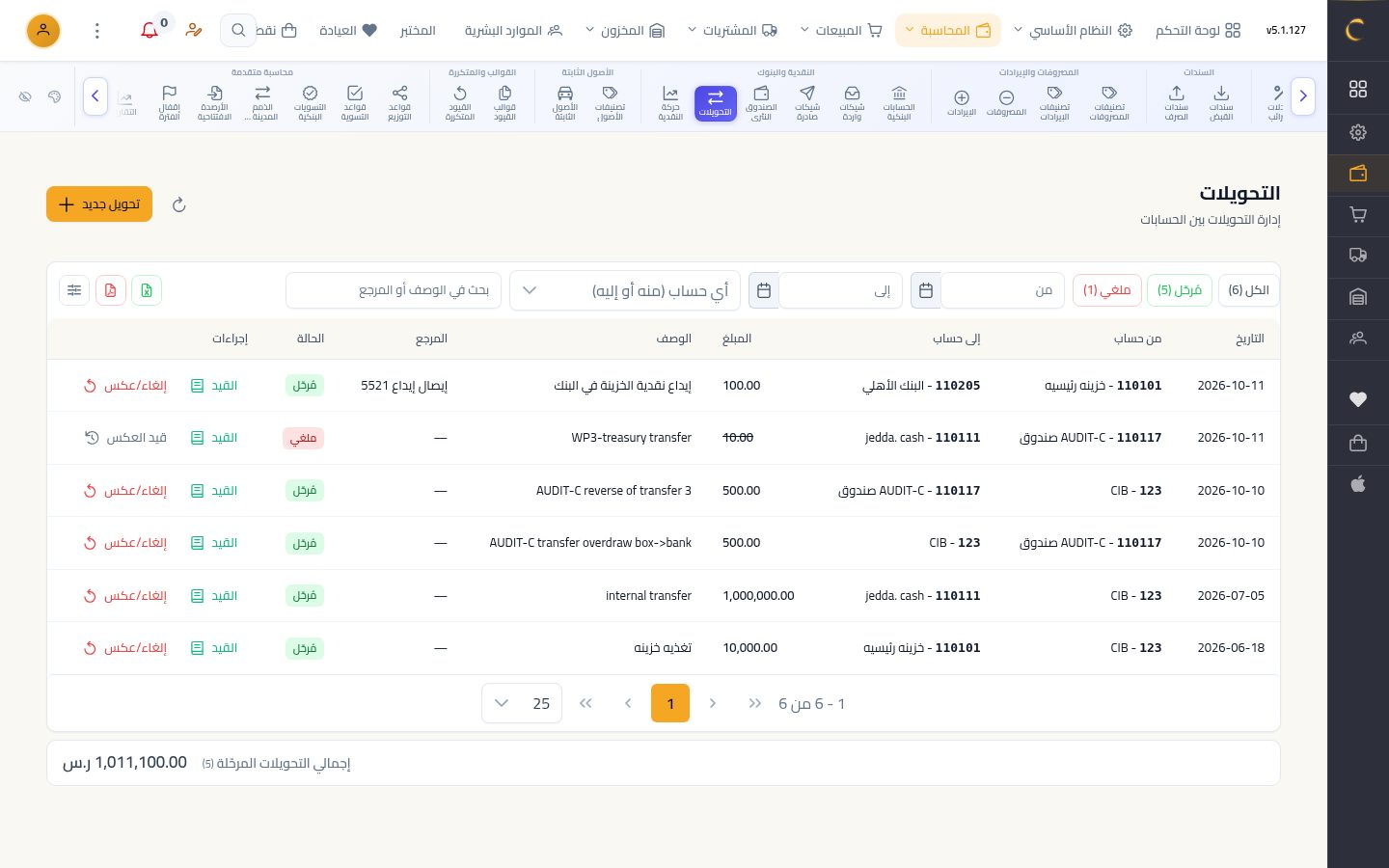Open قواعد التوزيع distribution rules
This screenshot has height=868, width=1389.
399,102
